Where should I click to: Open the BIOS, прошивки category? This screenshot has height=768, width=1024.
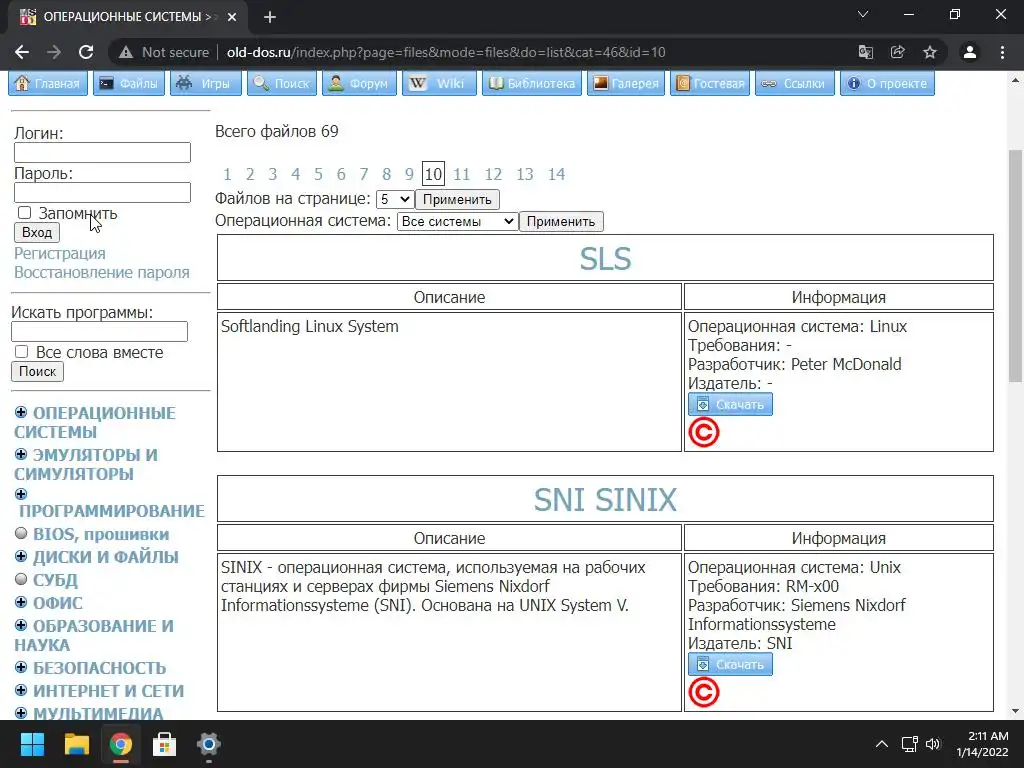(x=101, y=534)
